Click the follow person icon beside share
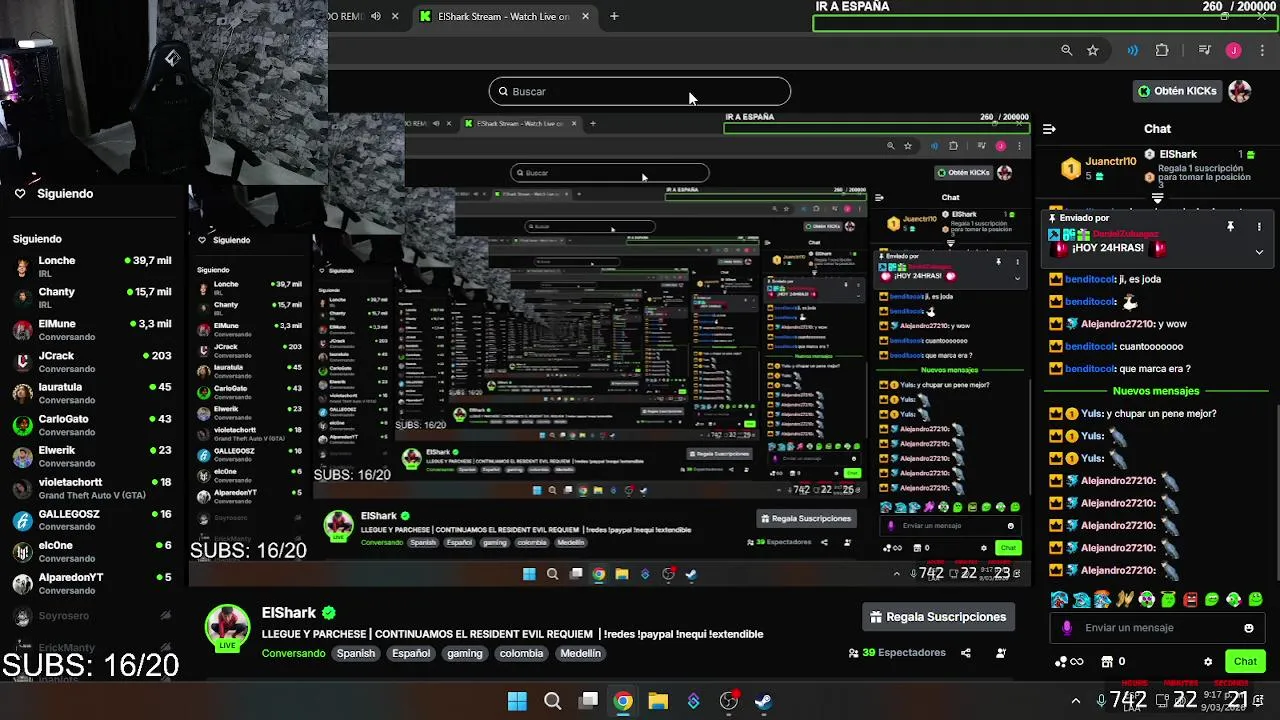The height and width of the screenshot is (720, 1280). click(x=1001, y=653)
